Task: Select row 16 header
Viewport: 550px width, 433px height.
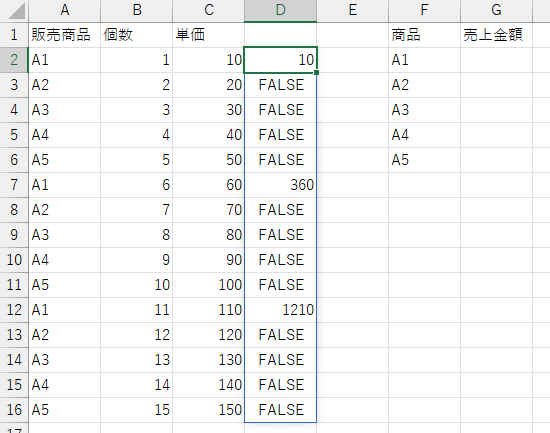Action: tap(14, 410)
